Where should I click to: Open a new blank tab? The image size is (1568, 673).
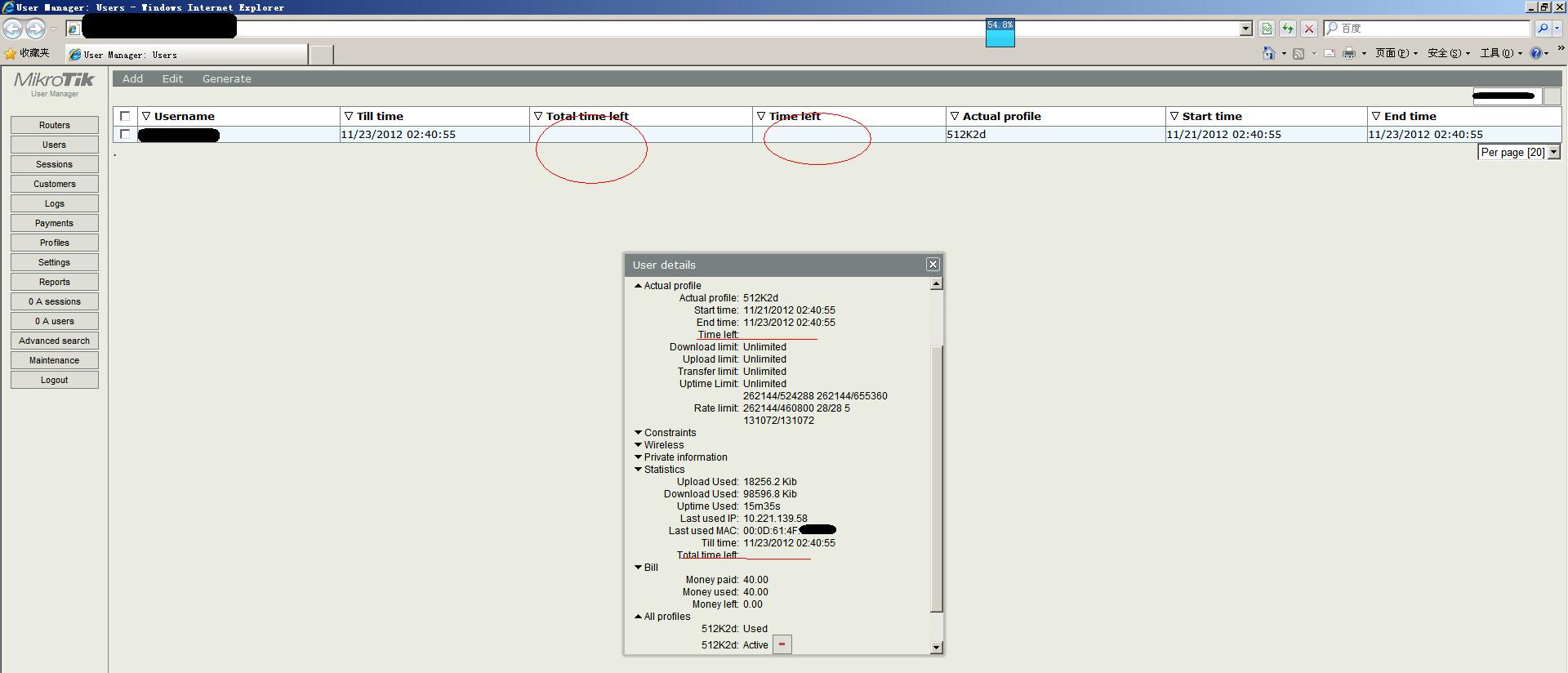click(x=322, y=55)
